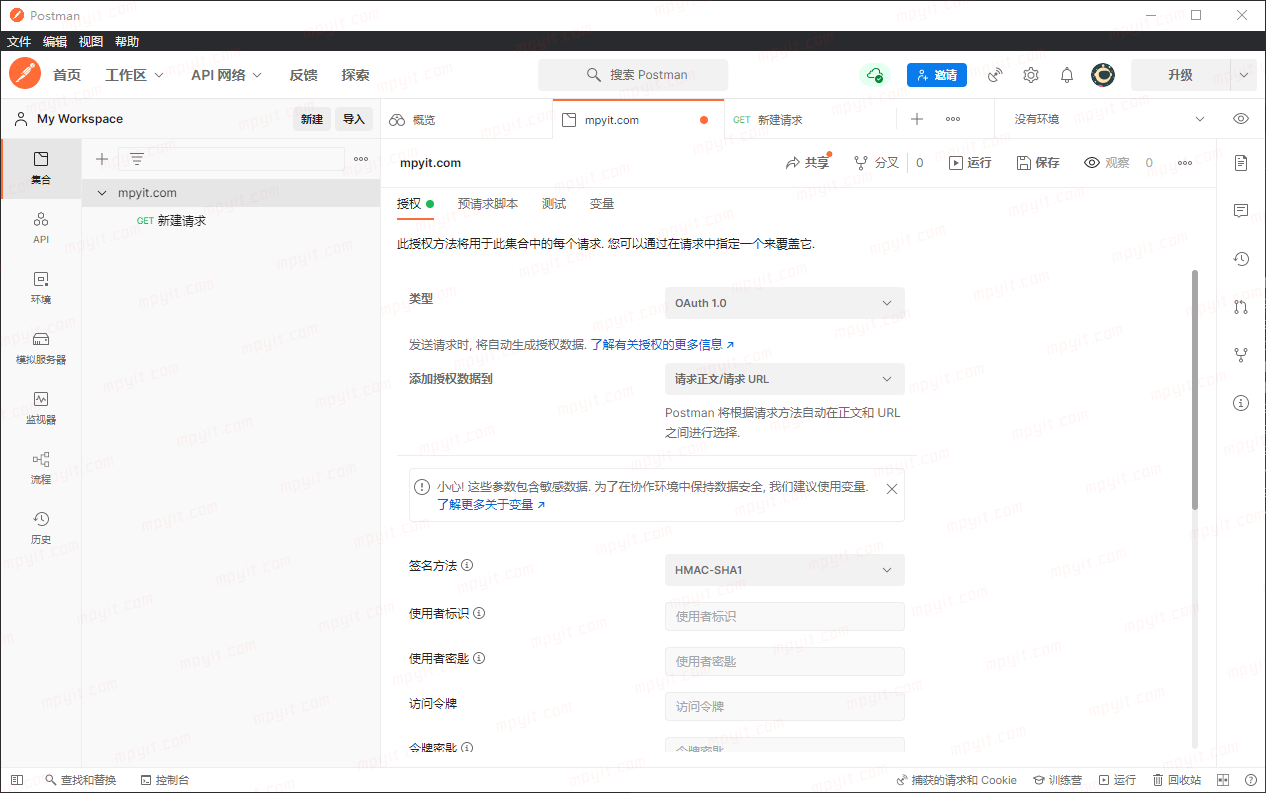The image size is (1266, 793).
Task: Click the filter icon in collection search
Action: [x=137, y=159]
